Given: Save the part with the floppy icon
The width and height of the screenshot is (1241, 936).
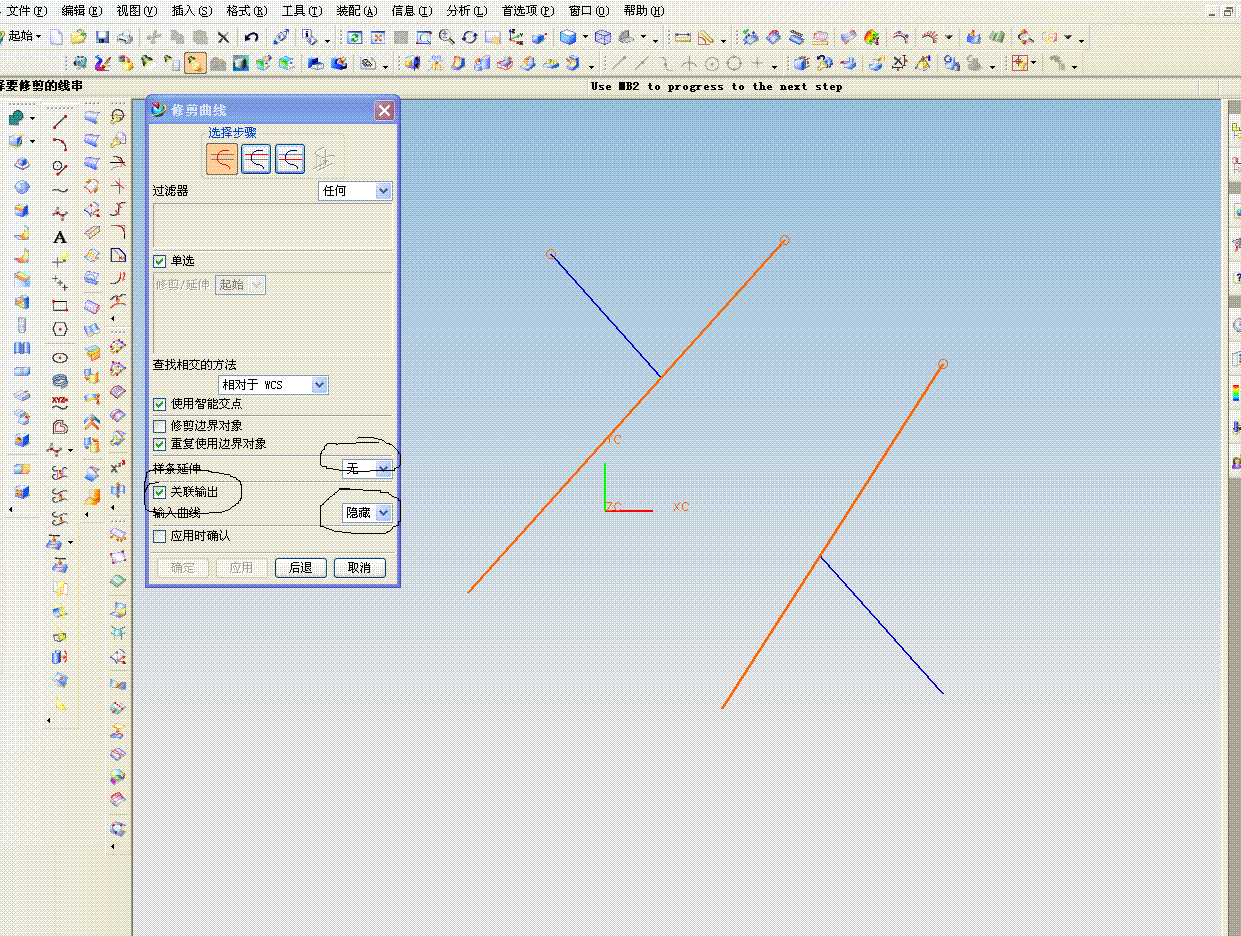Looking at the screenshot, I should tap(102, 38).
